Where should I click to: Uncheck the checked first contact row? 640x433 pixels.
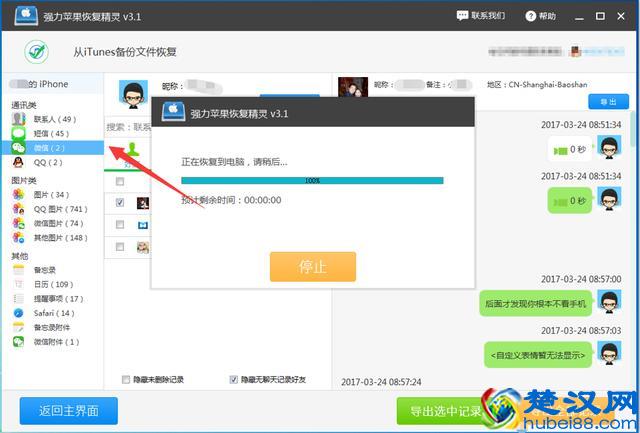120,202
